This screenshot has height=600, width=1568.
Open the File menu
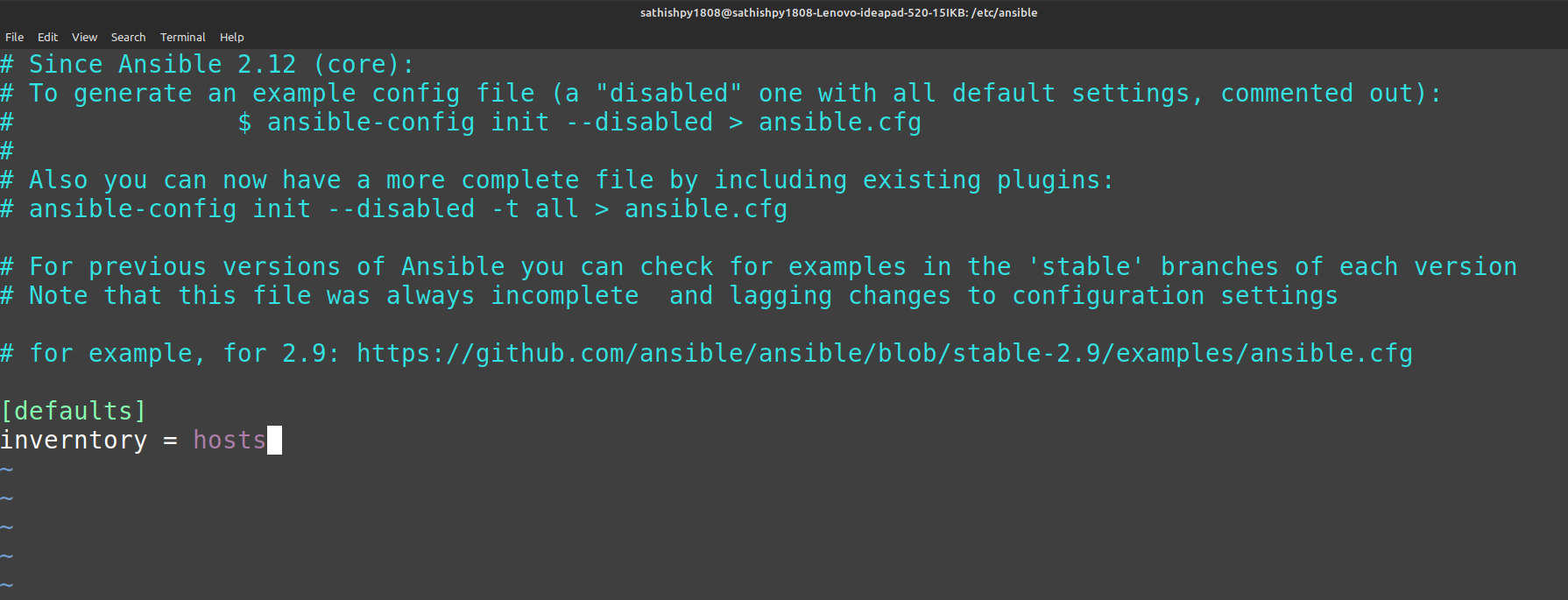point(14,37)
